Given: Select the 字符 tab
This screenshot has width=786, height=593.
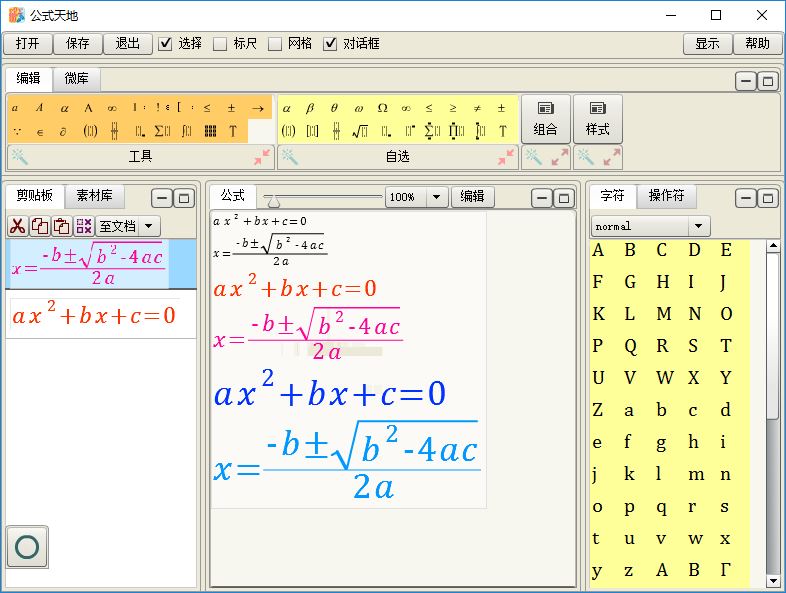Looking at the screenshot, I should point(612,195).
